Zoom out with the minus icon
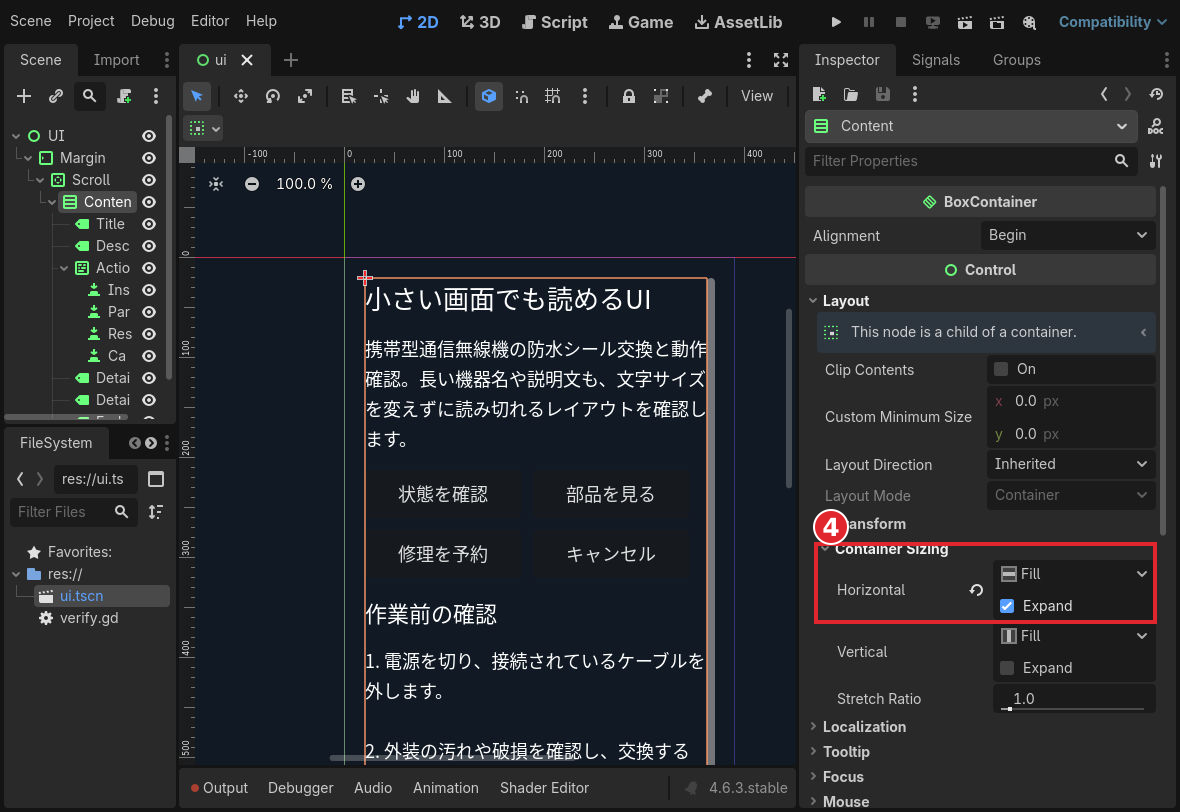This screenshot has width=1180, height=812. pyautogui.click(x=252, y=184)
